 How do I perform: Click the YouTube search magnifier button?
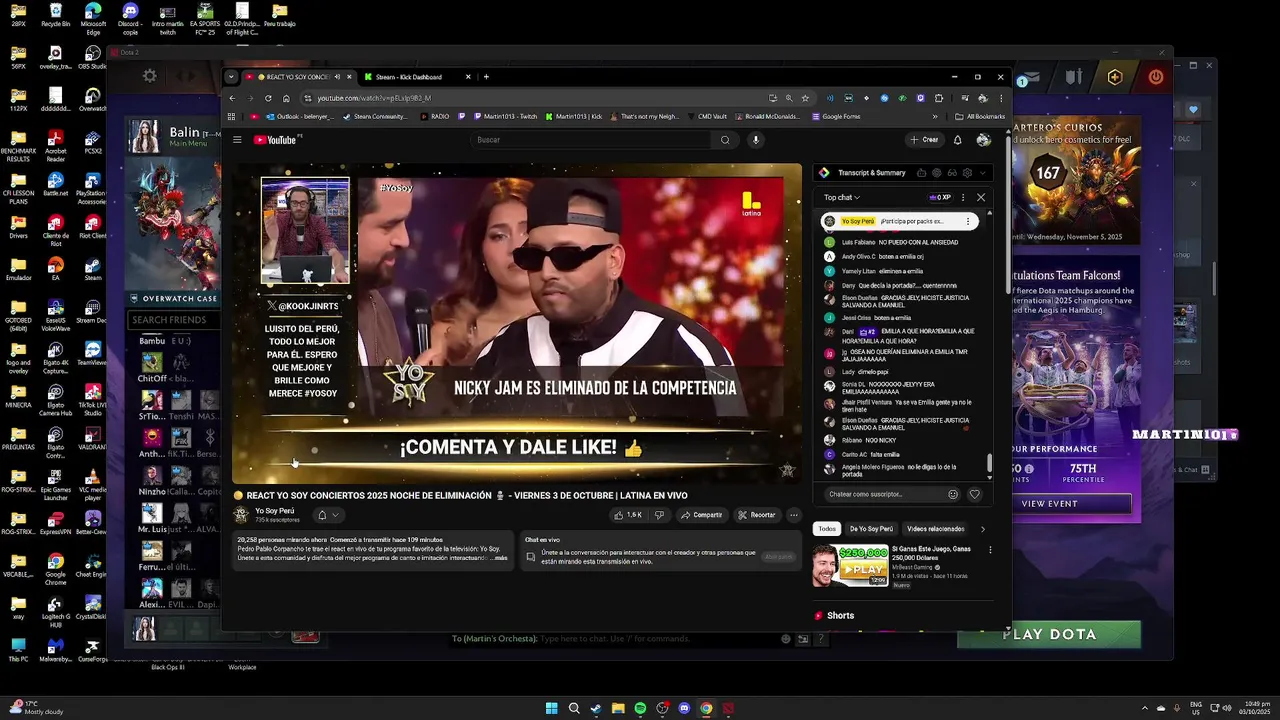pyautogui.click(x=725, y=140)
